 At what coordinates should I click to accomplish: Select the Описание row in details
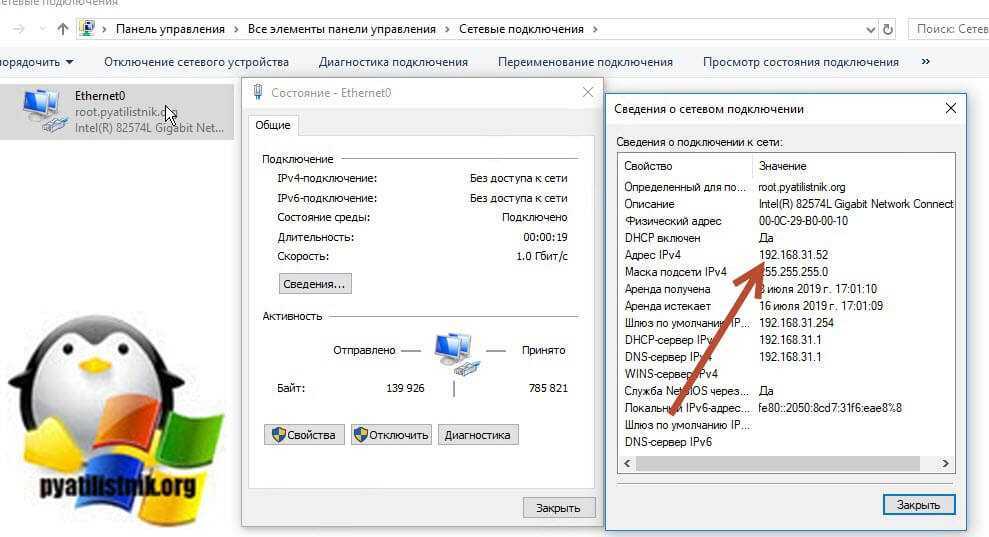tap(787, 204)
